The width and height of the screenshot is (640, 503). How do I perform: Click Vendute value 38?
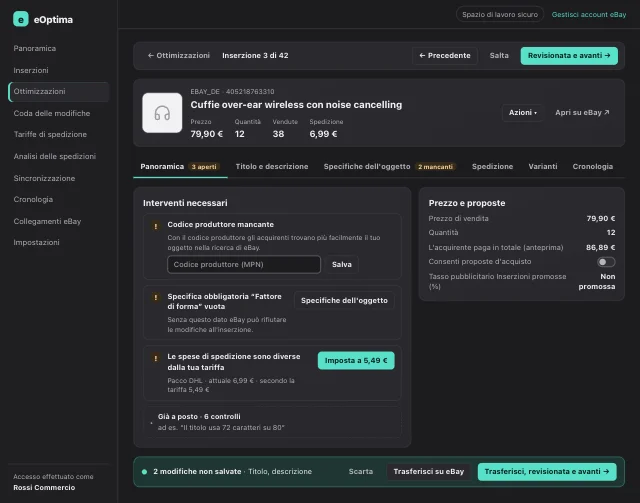pos(278,134)
